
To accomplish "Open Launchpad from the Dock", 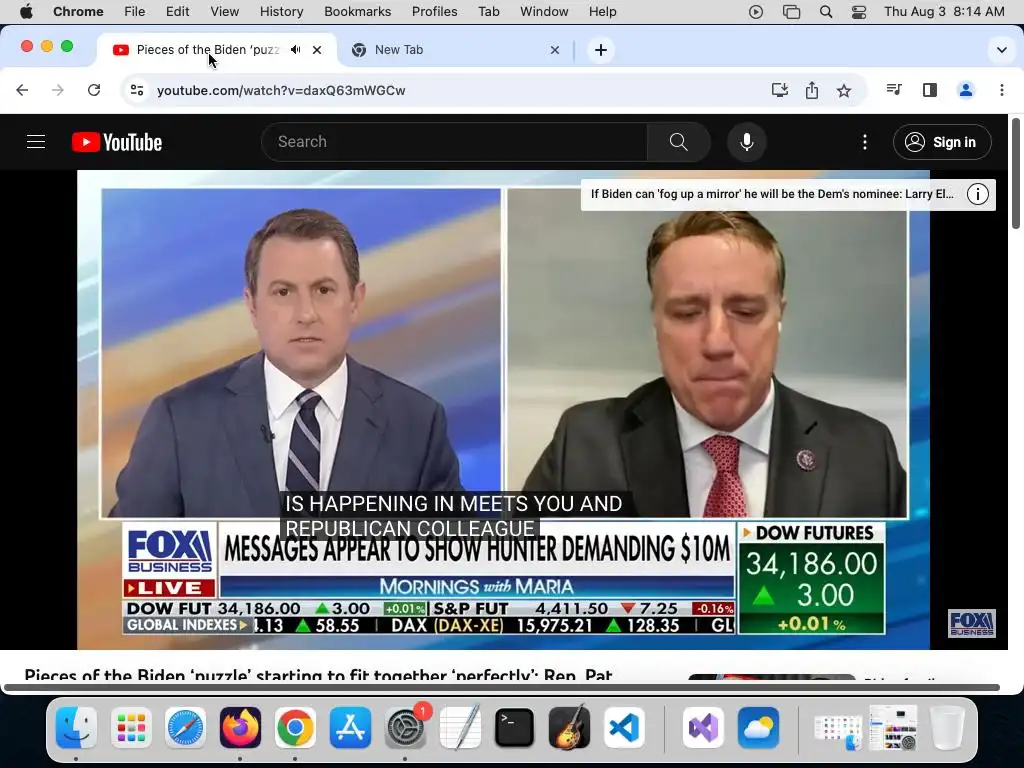I will point(131,727).
